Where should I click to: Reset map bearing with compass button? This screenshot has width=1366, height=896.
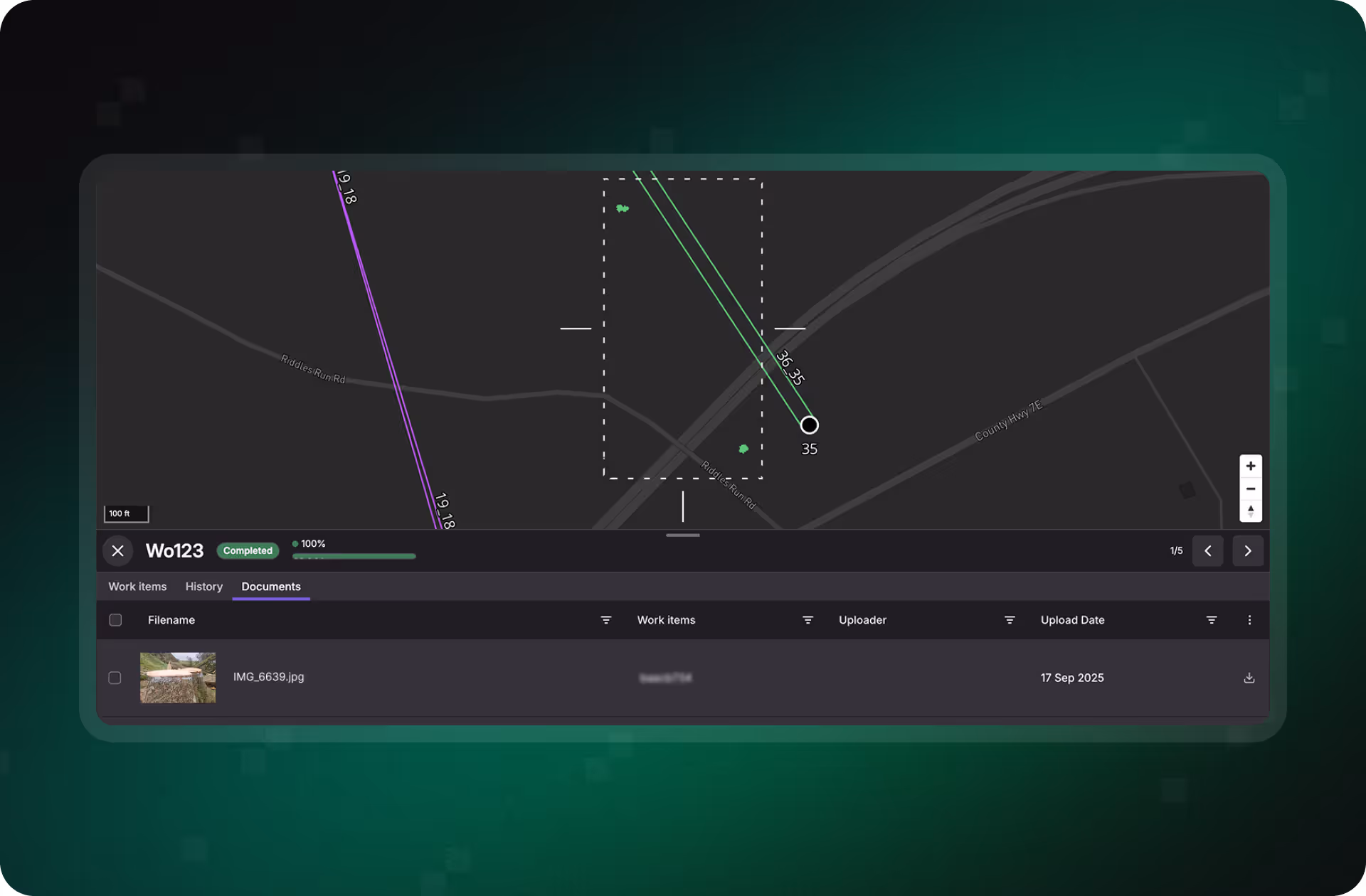point(1250,511)
